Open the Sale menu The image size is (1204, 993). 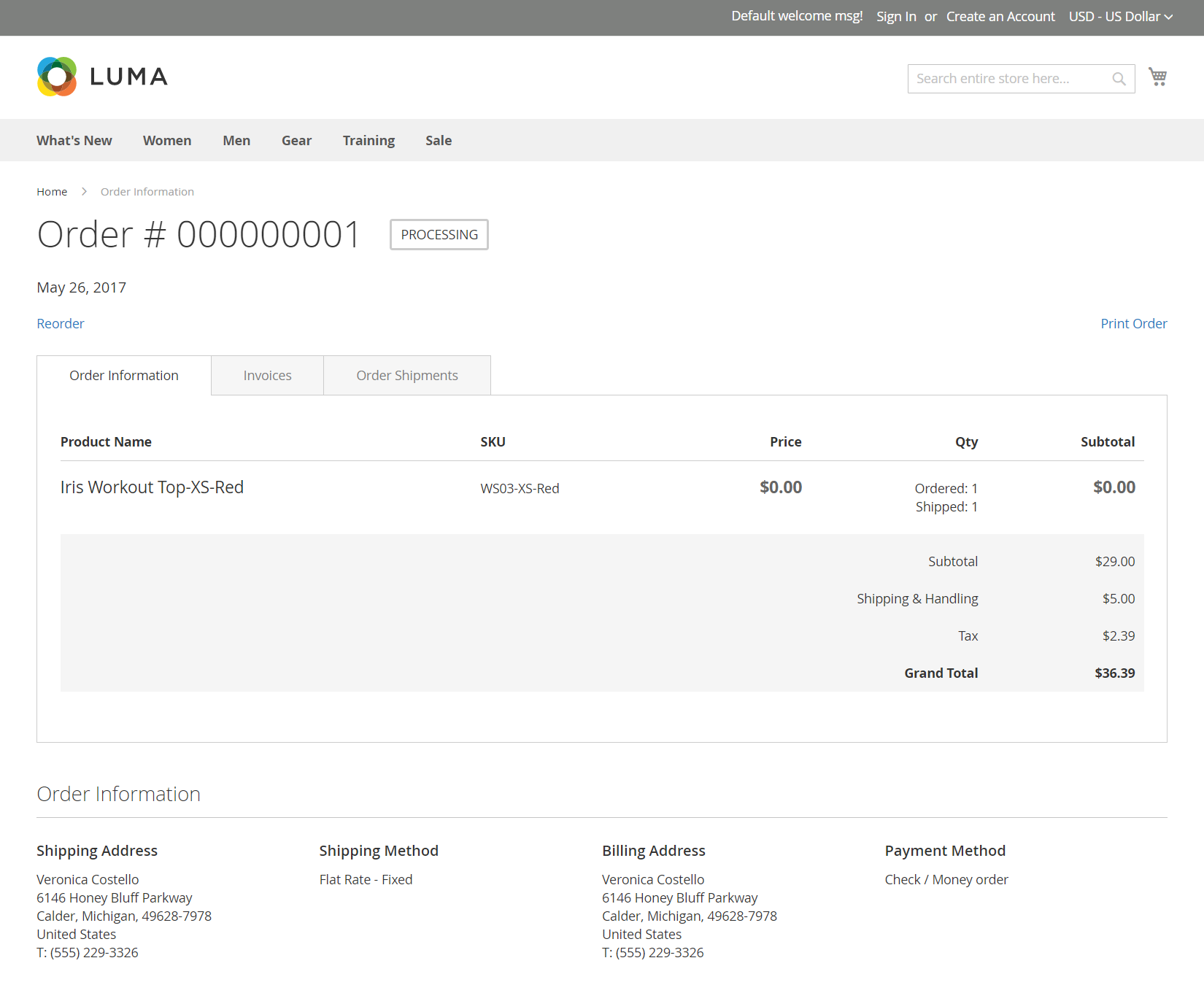pos(439,140)
